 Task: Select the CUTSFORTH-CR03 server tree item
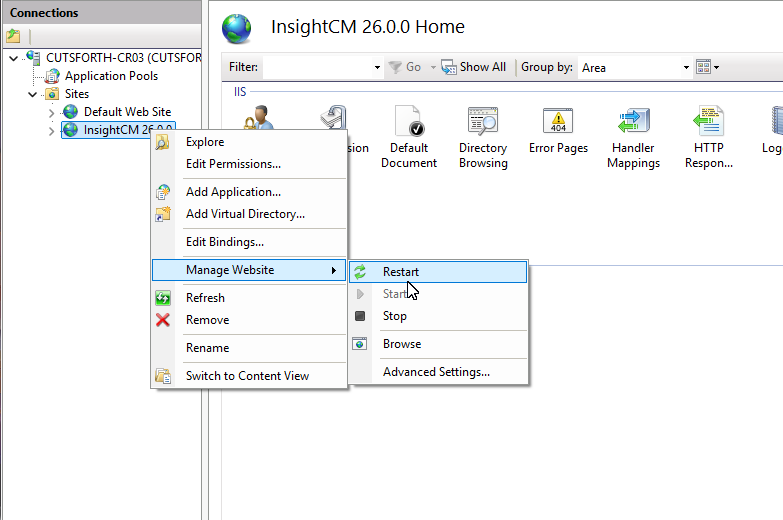124,58
